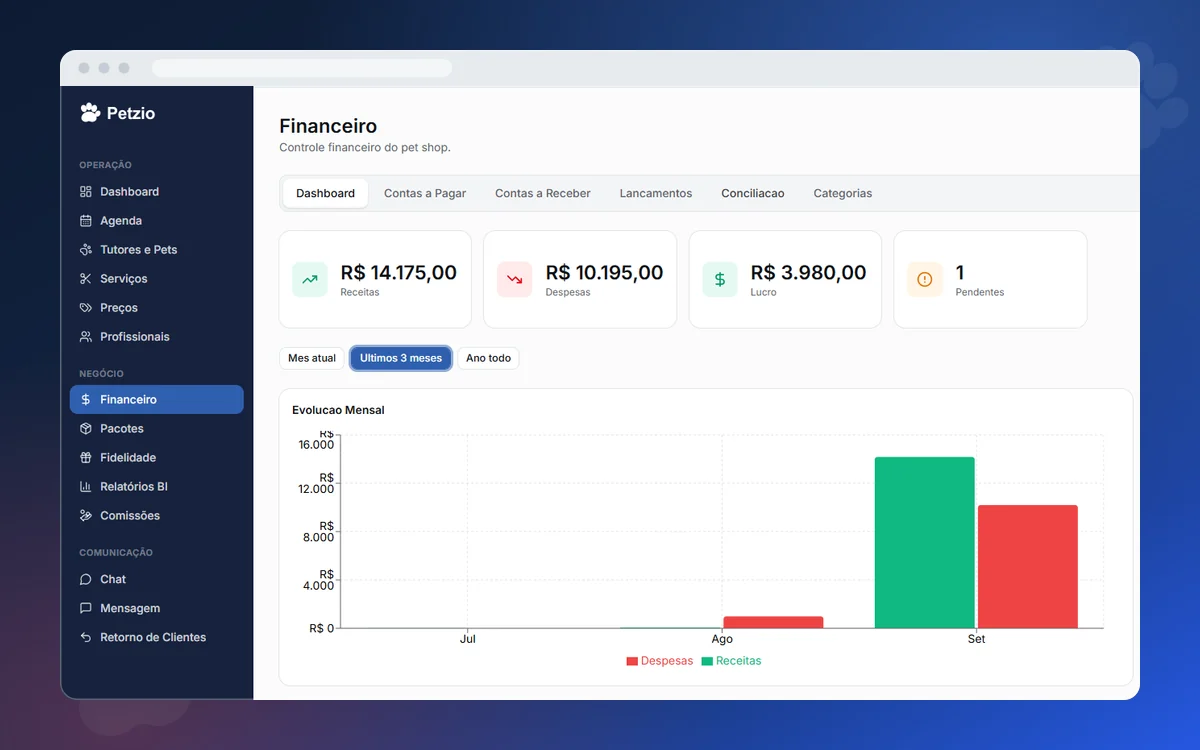This screenshot has width=1200, height=750.
Task: Open the Mensagem section
Action: (156, 609)
